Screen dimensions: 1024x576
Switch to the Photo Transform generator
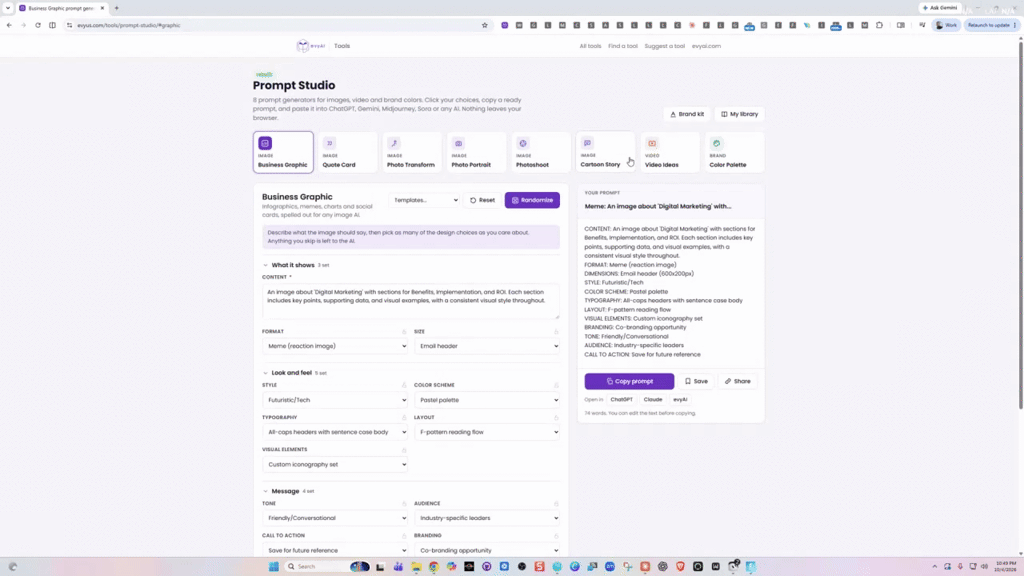pos(412,152)
